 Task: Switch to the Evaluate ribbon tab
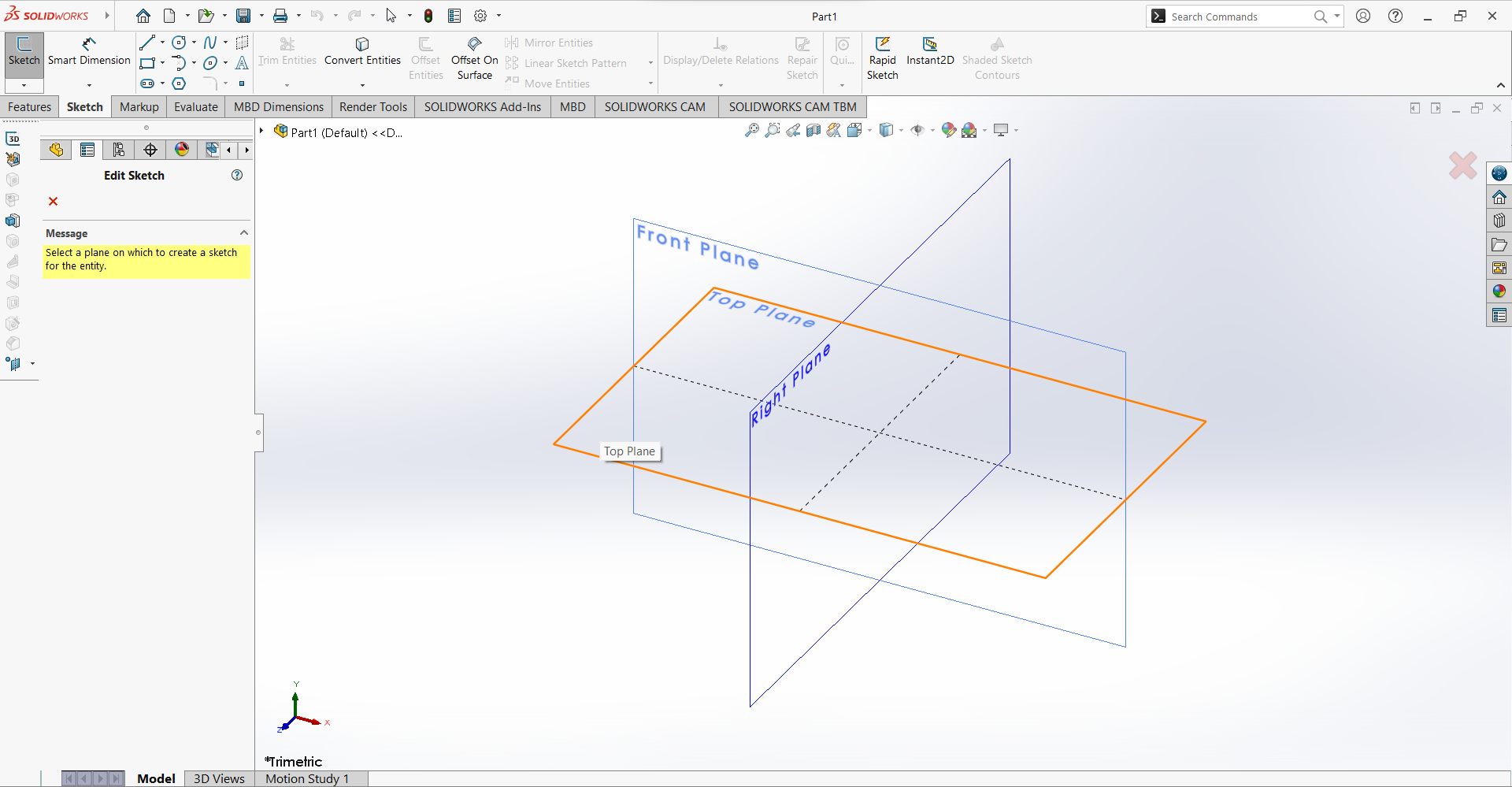(195, 106)
